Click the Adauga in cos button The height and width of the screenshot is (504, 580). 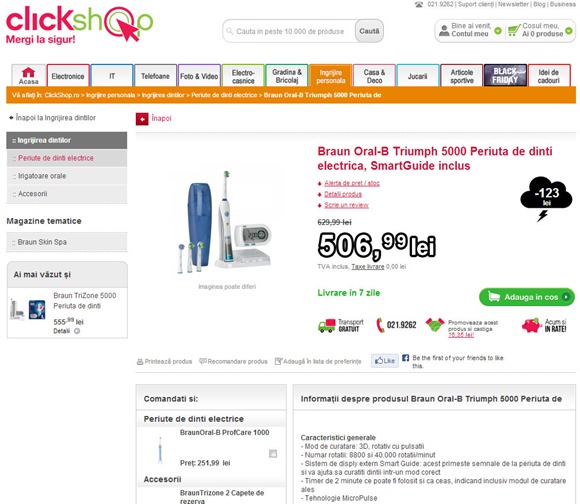click(527, 297)
